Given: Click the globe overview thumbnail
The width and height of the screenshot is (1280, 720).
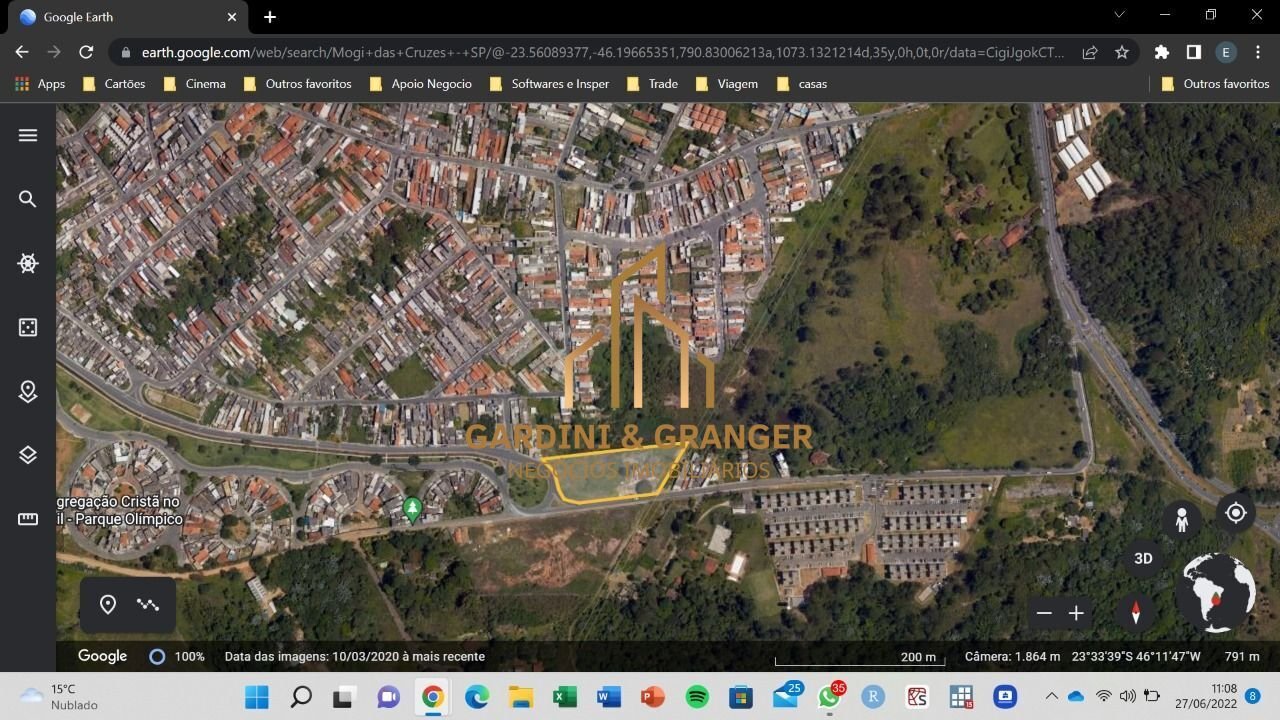Looking at the screenshot, I should 1217,592.
